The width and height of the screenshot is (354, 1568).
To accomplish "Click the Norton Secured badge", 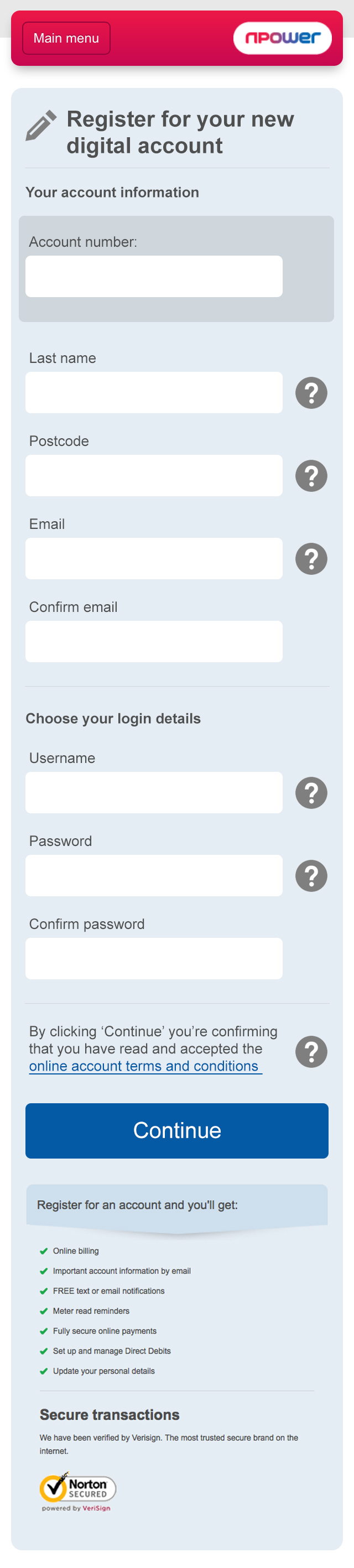I will 77,1489.
